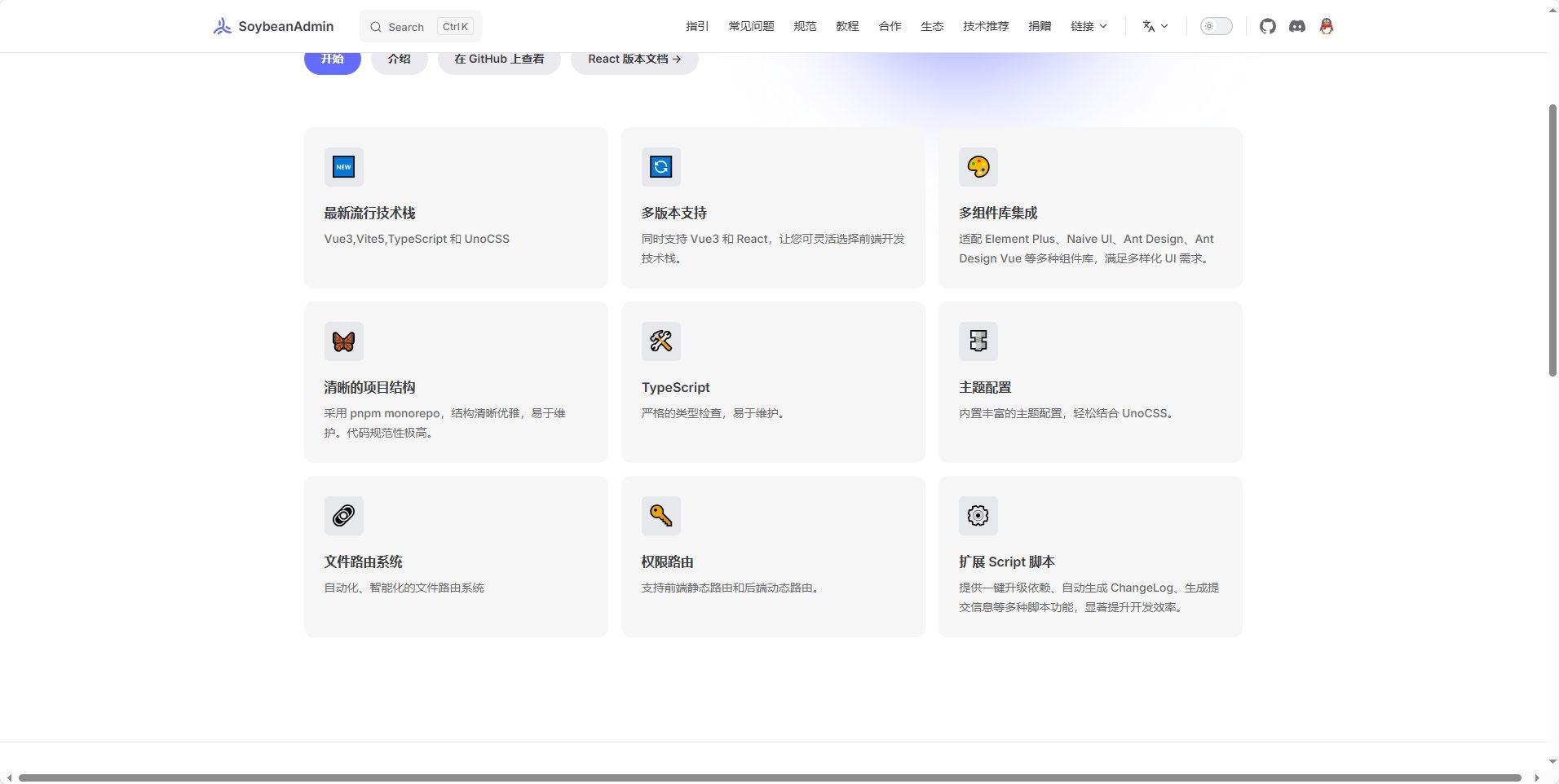The width and height of the screenshot is (1559, 784).
Task: Open the React 版本文档 link
Action: [x=634, y=59]
